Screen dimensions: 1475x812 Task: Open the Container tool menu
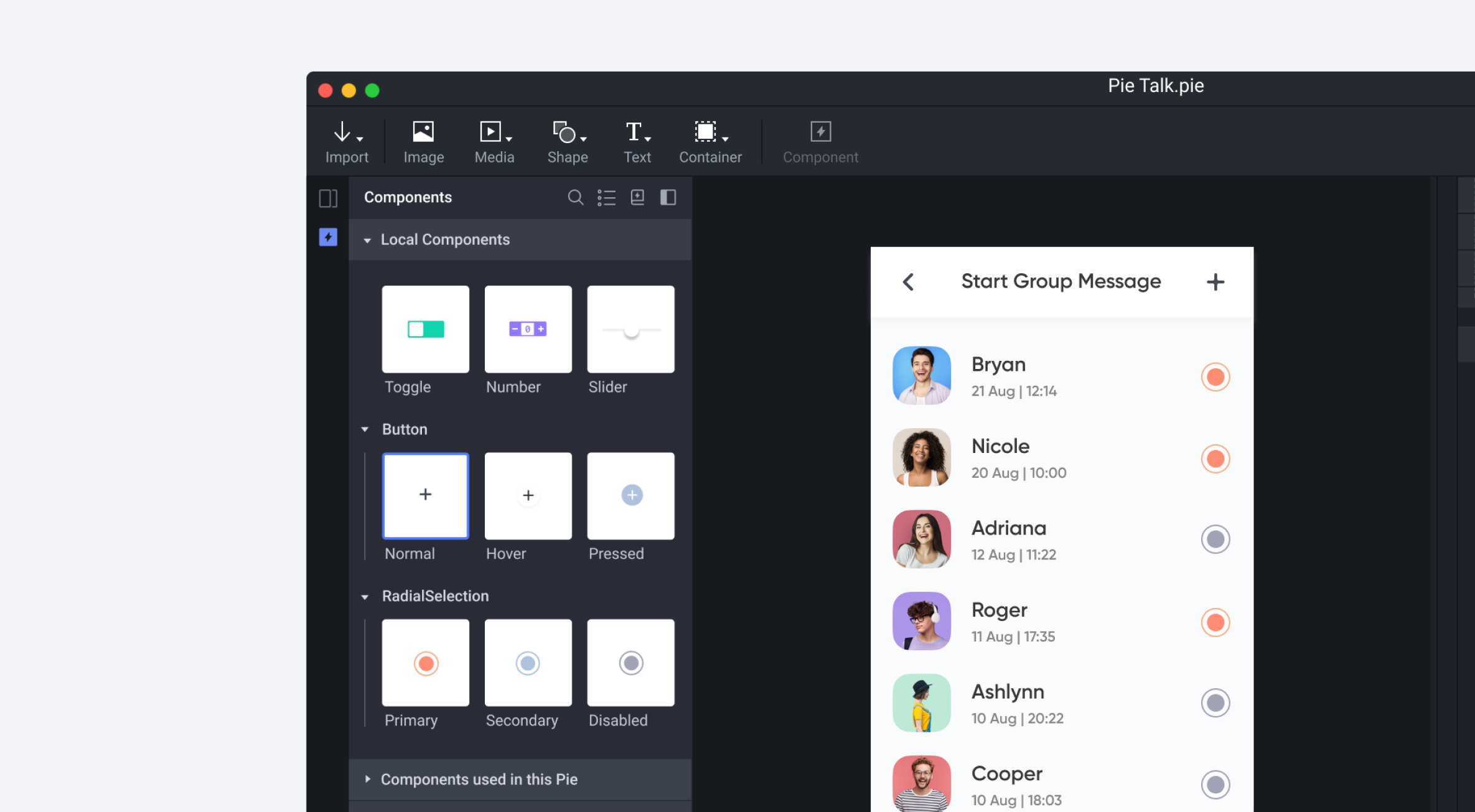[725, 138]
